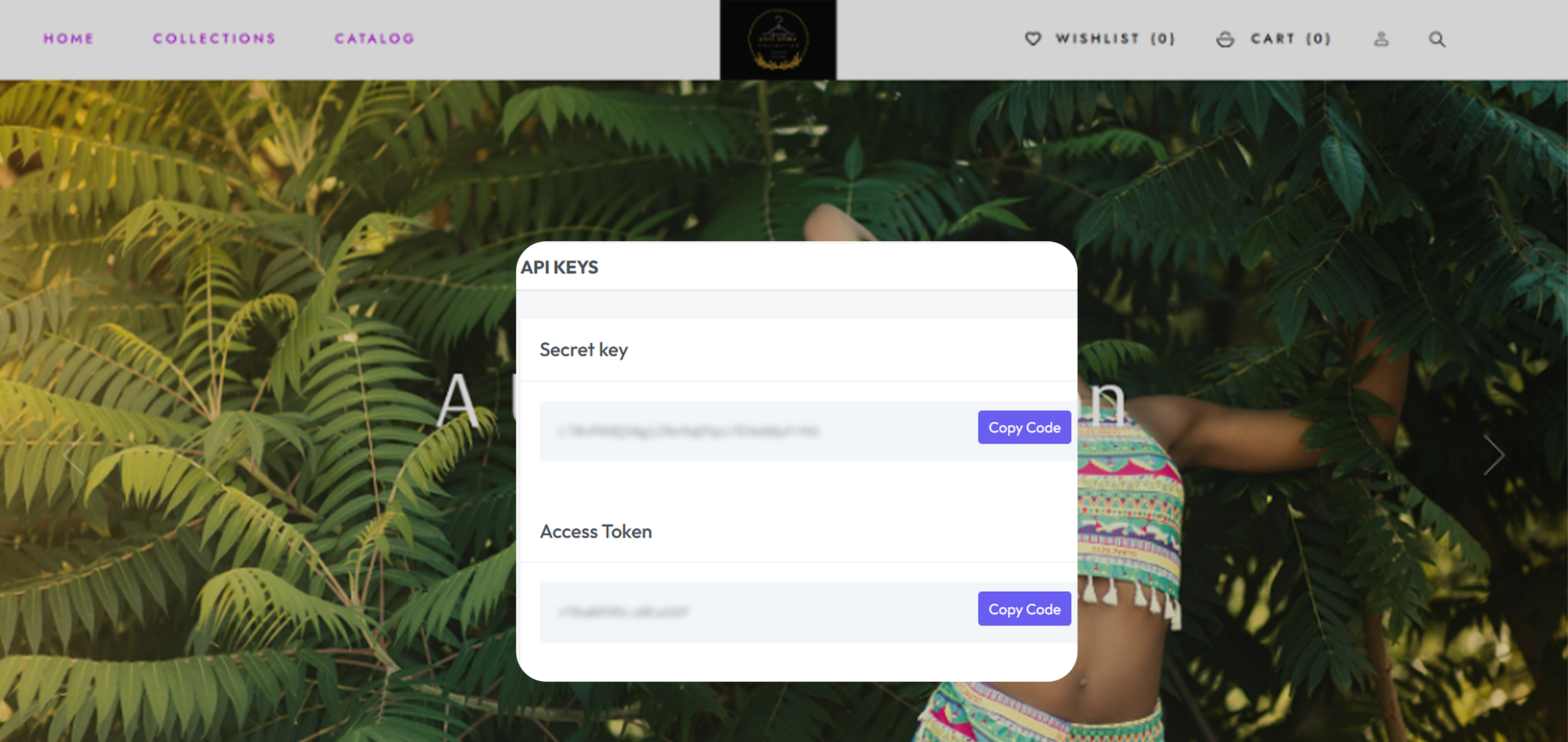Click the search magnifier icon
The width and height of the screenshot is (1568, 742).
tap(1437, 39)
